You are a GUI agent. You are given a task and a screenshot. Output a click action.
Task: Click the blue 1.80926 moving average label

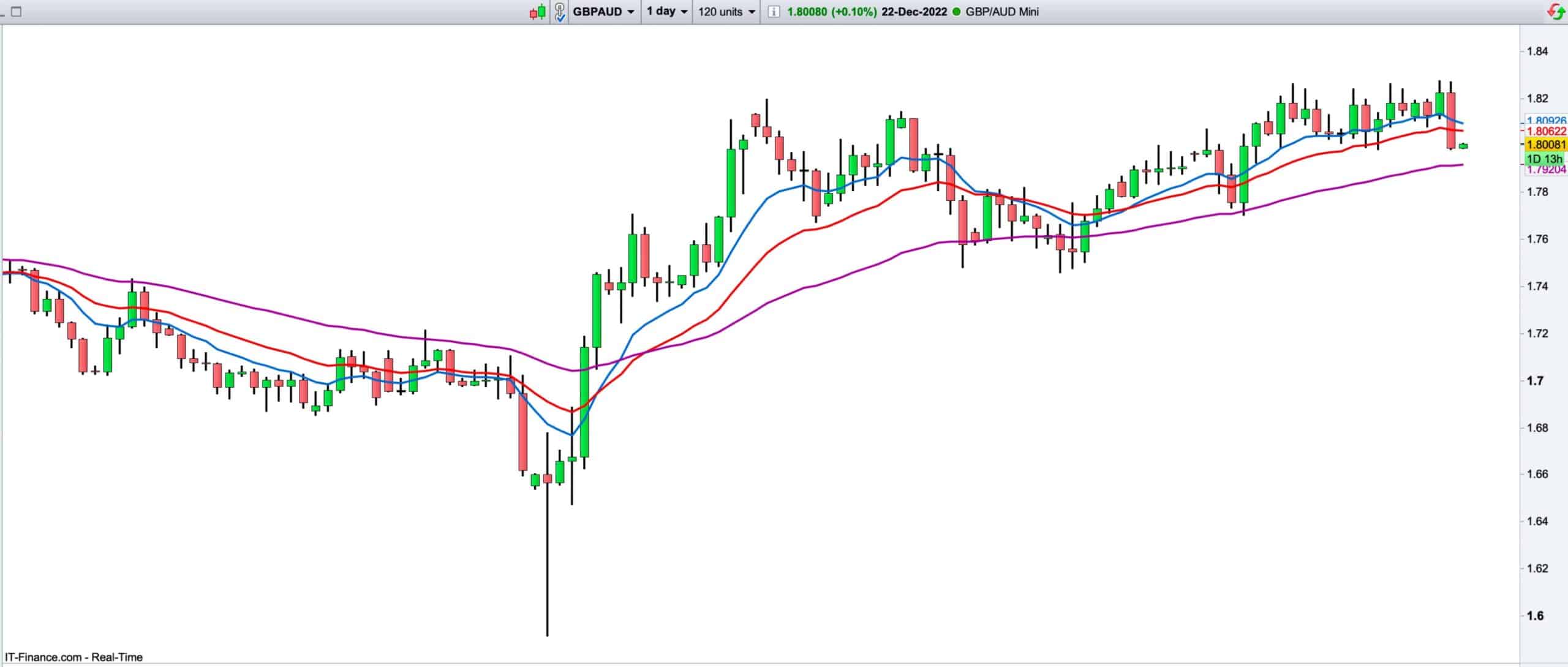coord(1546,121)
